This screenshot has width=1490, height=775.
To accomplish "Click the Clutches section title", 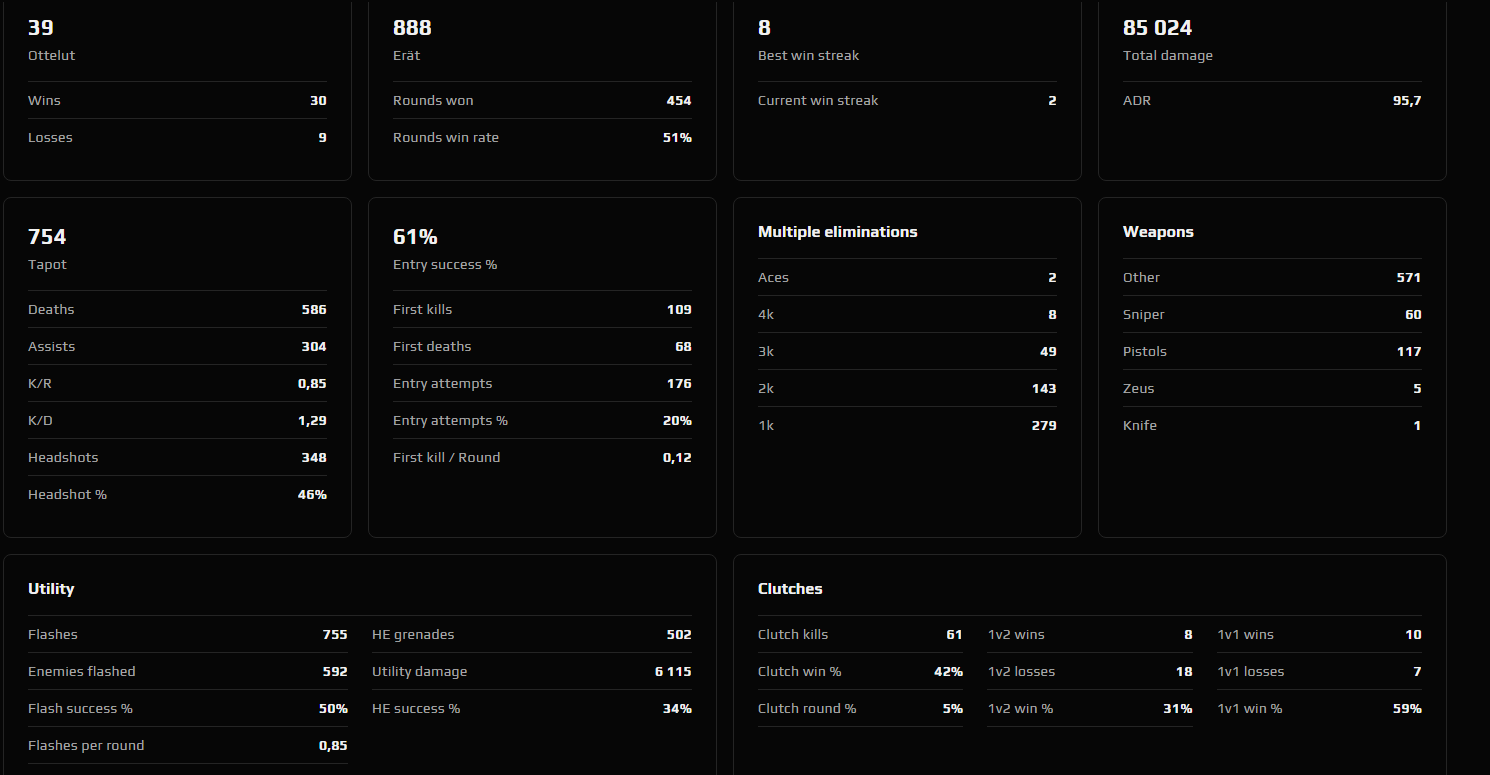I will point(790,589).
